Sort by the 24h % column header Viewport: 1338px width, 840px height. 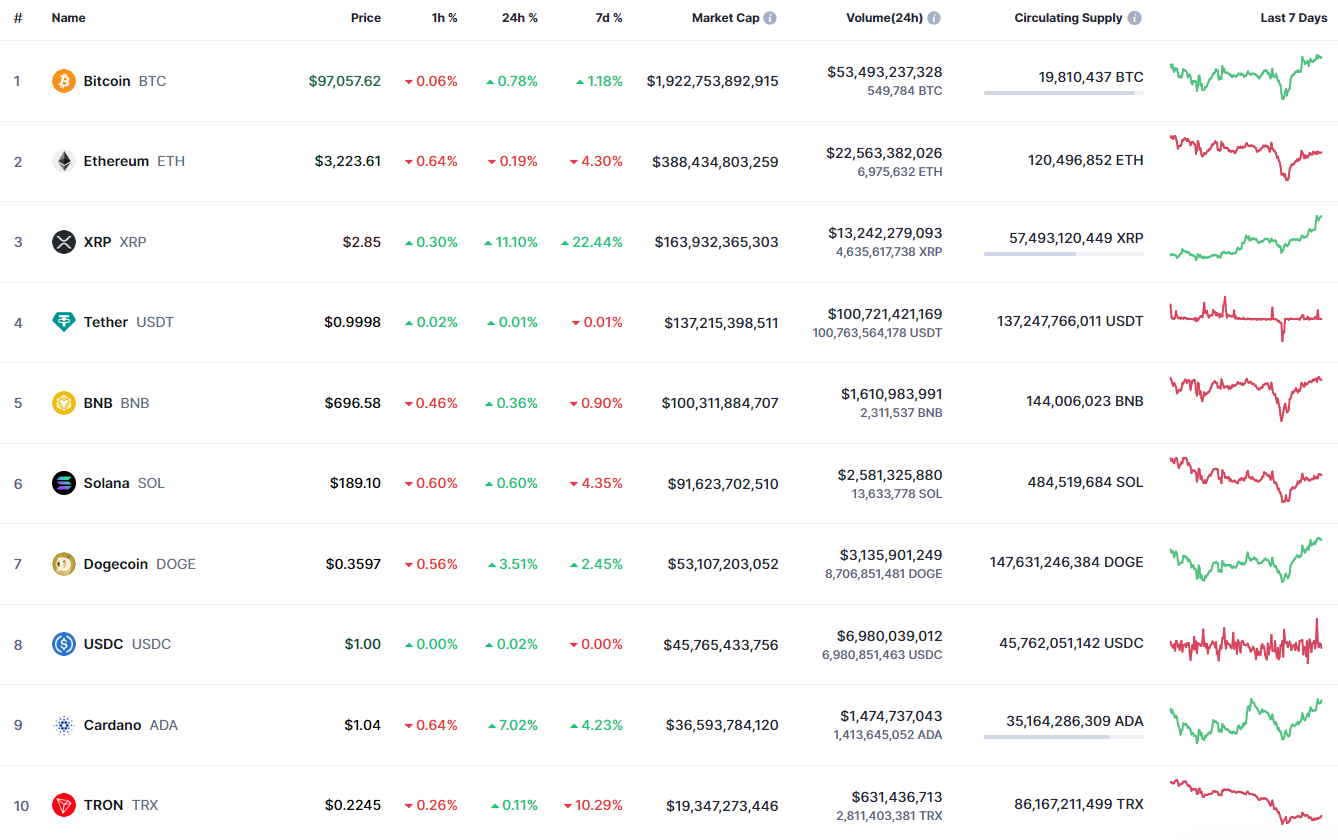click(x=519, y=18)
